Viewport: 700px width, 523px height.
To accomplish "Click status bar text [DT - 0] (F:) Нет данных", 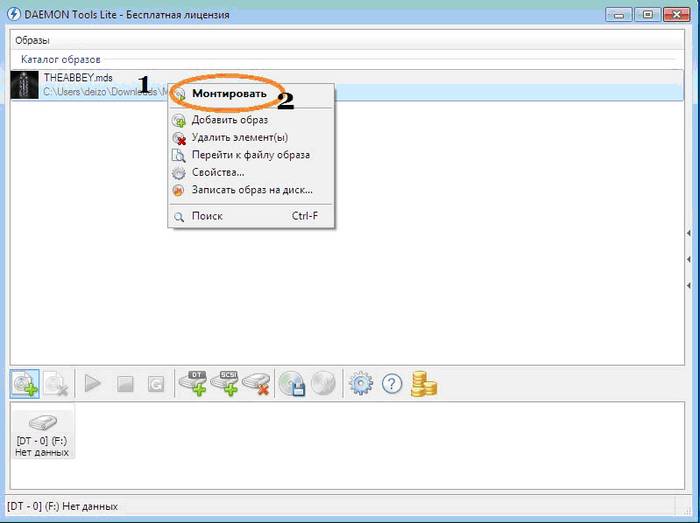I will coord(62,506).
